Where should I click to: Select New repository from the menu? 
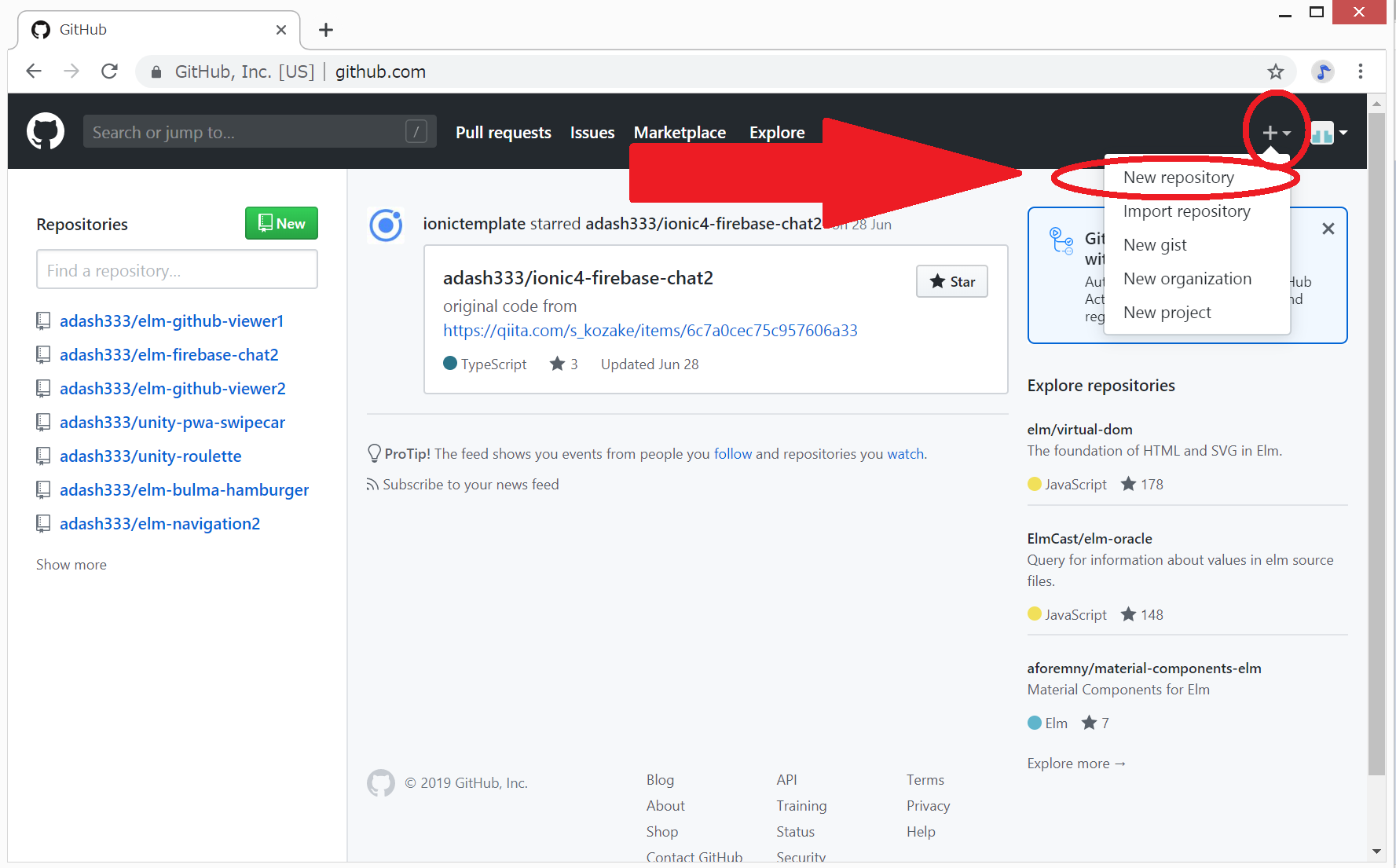[x=1178, y=178]
